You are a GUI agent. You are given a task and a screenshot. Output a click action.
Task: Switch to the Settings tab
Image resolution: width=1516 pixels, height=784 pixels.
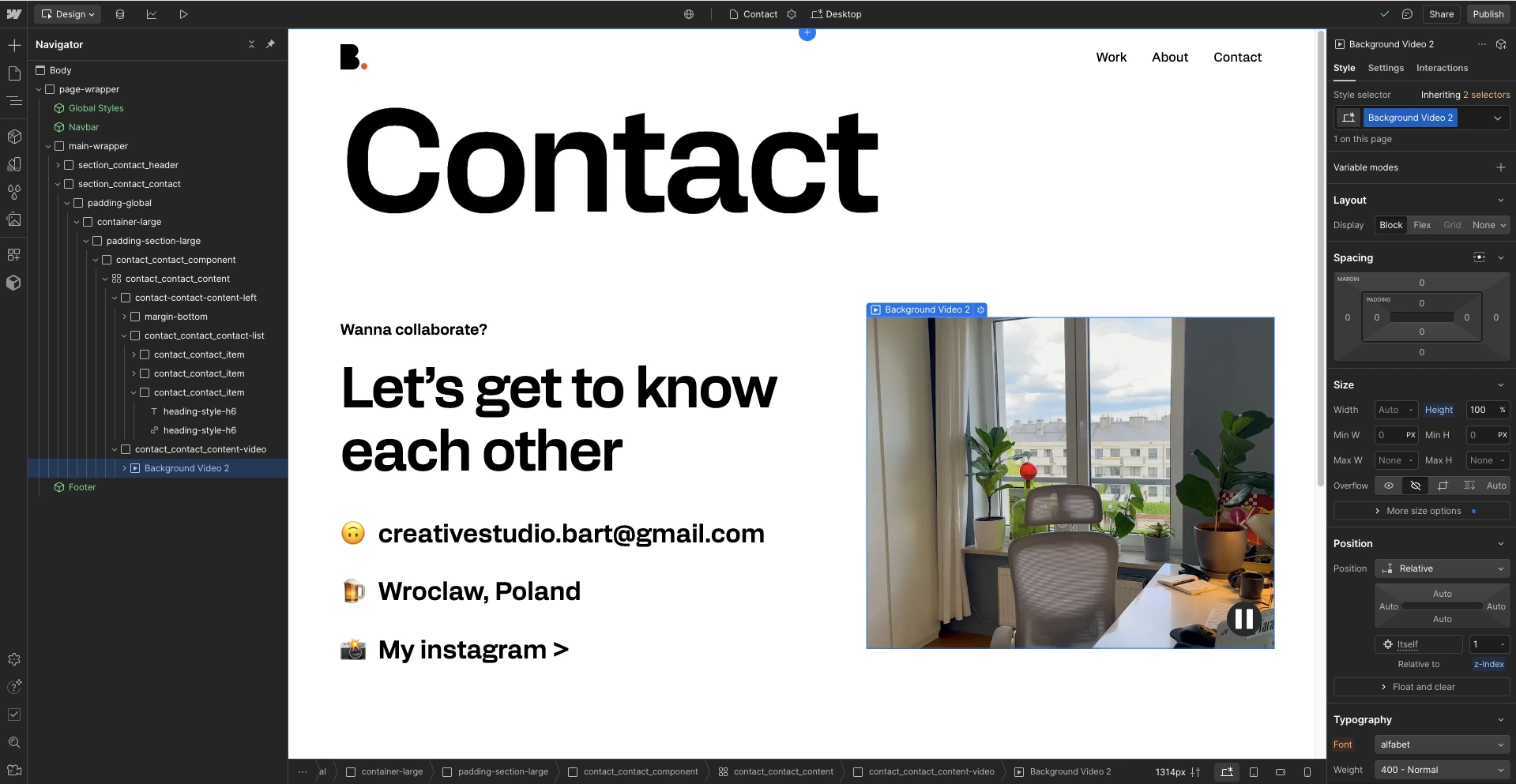tap(1386, 68)
